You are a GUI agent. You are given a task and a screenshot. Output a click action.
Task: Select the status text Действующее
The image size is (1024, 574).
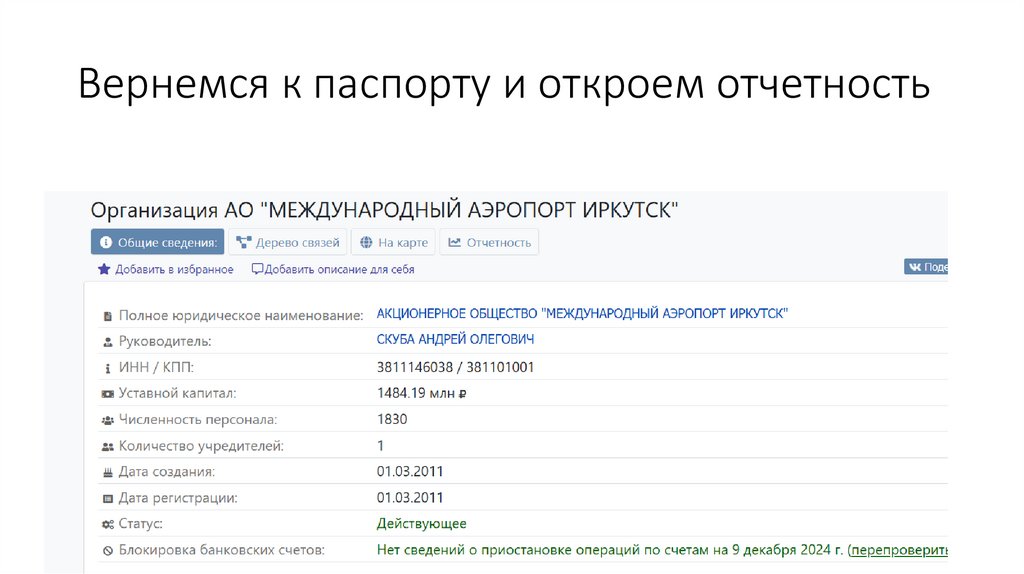click(x=421, y=524)
